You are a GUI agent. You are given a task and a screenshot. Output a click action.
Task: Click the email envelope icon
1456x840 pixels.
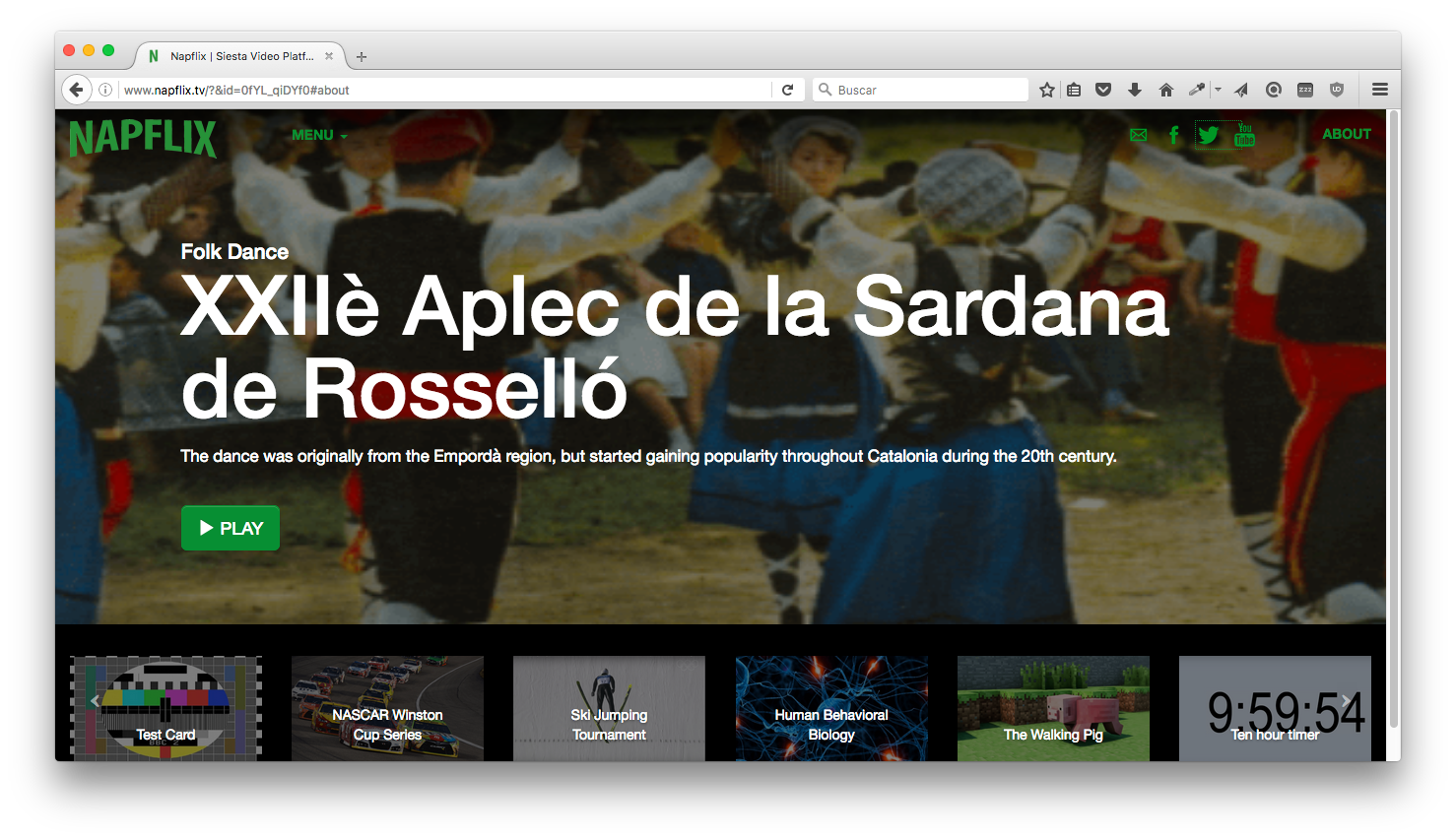tap(1139, 135)
